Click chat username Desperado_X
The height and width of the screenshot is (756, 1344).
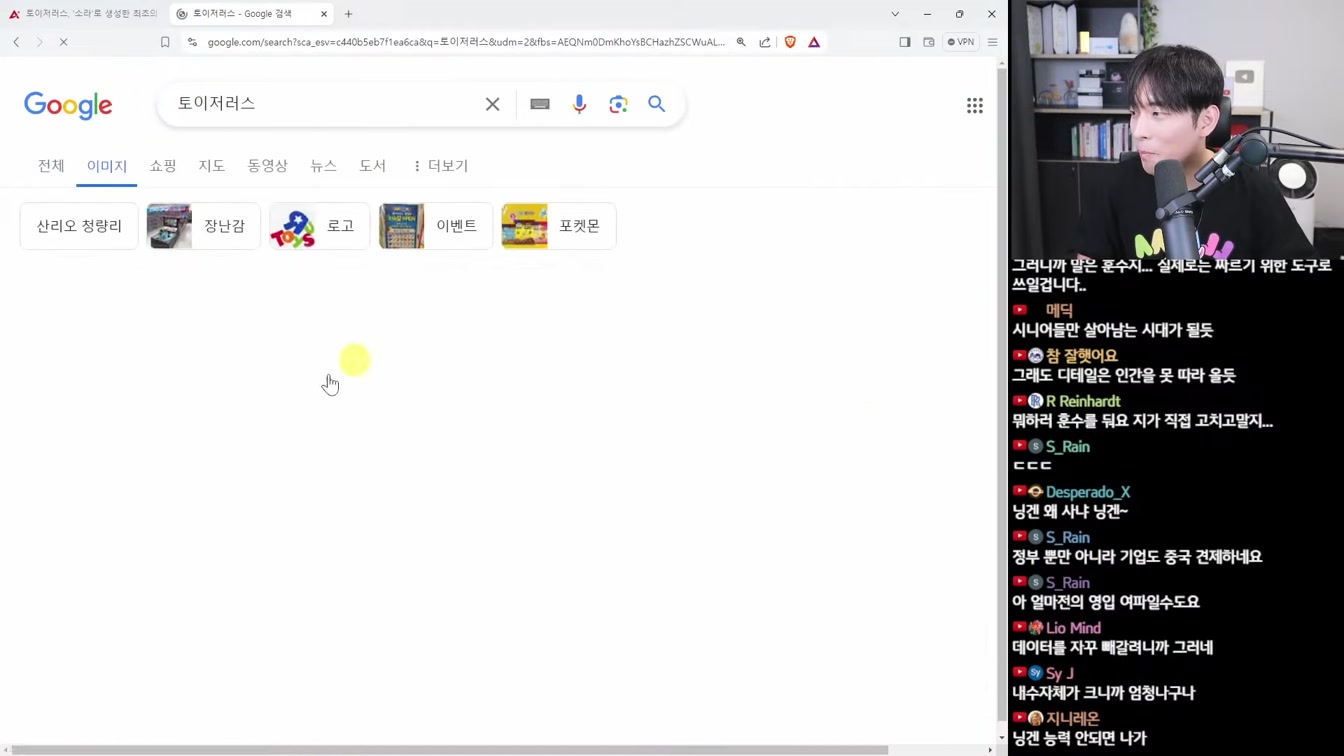click(x=1088, y=492)
